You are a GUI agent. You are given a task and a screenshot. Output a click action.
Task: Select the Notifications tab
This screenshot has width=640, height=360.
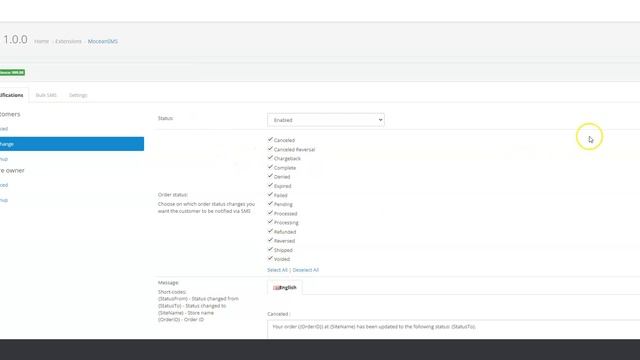(x=13, y=95)
